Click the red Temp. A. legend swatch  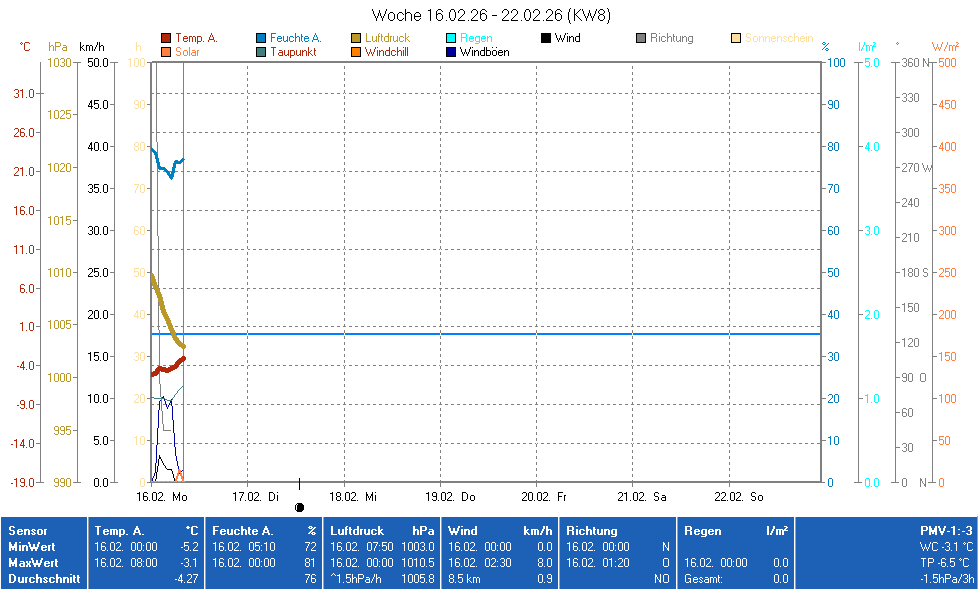(166, 38)
